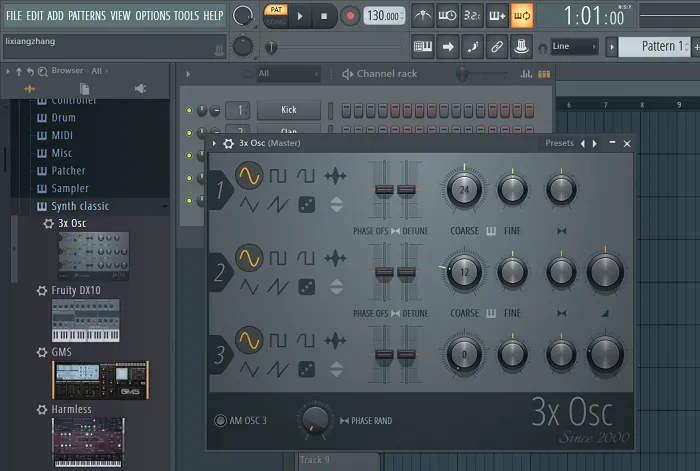
Task: Open the 3x Osc gear settings
Action: pyautogui.click(x=228, y=143)
